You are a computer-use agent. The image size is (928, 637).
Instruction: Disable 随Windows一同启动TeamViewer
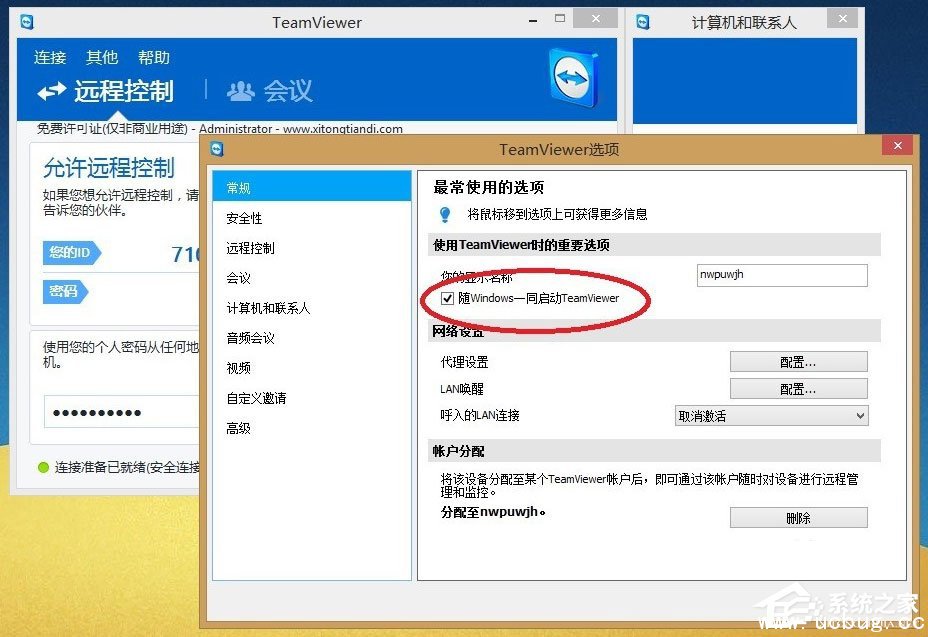(447, 298)
